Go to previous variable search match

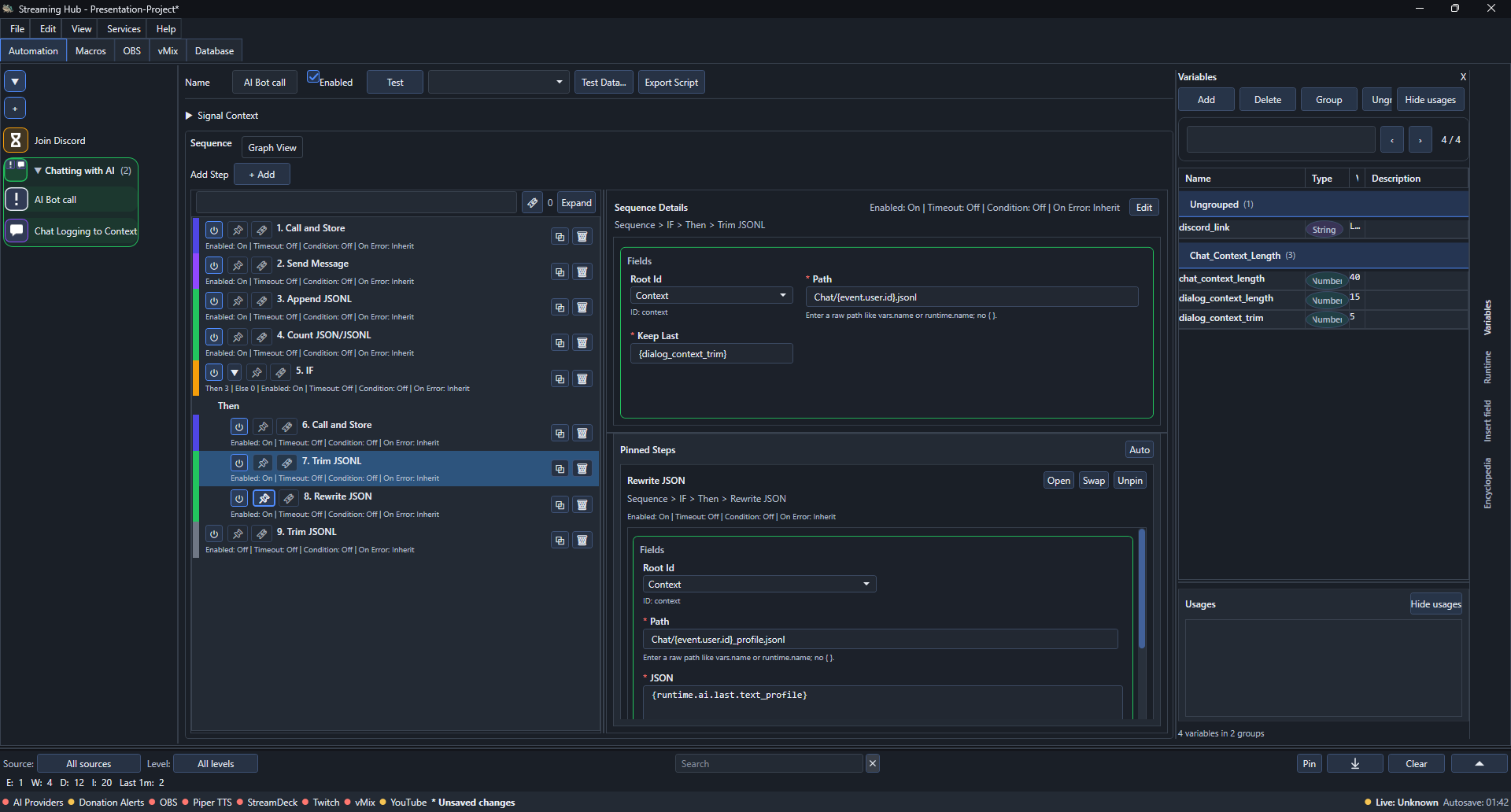coord(1392,140)
